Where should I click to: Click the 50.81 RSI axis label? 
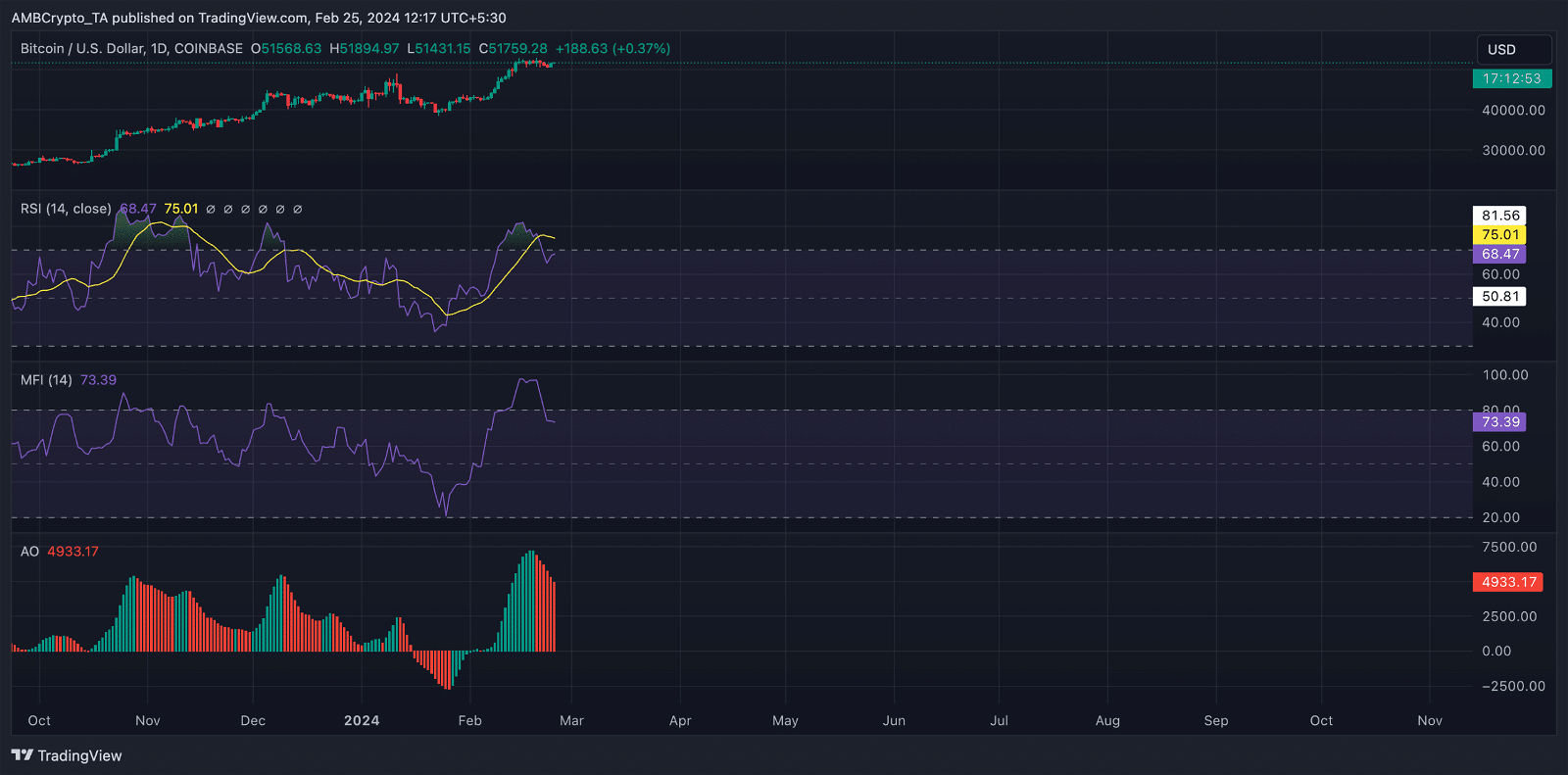click(1500, 297)
